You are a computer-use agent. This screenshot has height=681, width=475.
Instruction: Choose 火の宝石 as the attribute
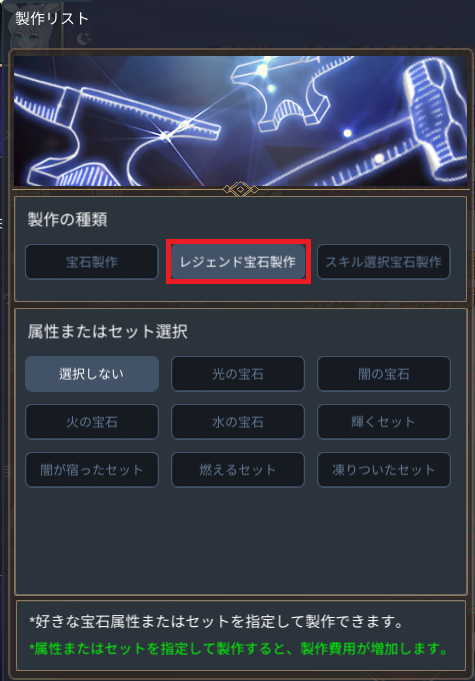click(92, 422)
